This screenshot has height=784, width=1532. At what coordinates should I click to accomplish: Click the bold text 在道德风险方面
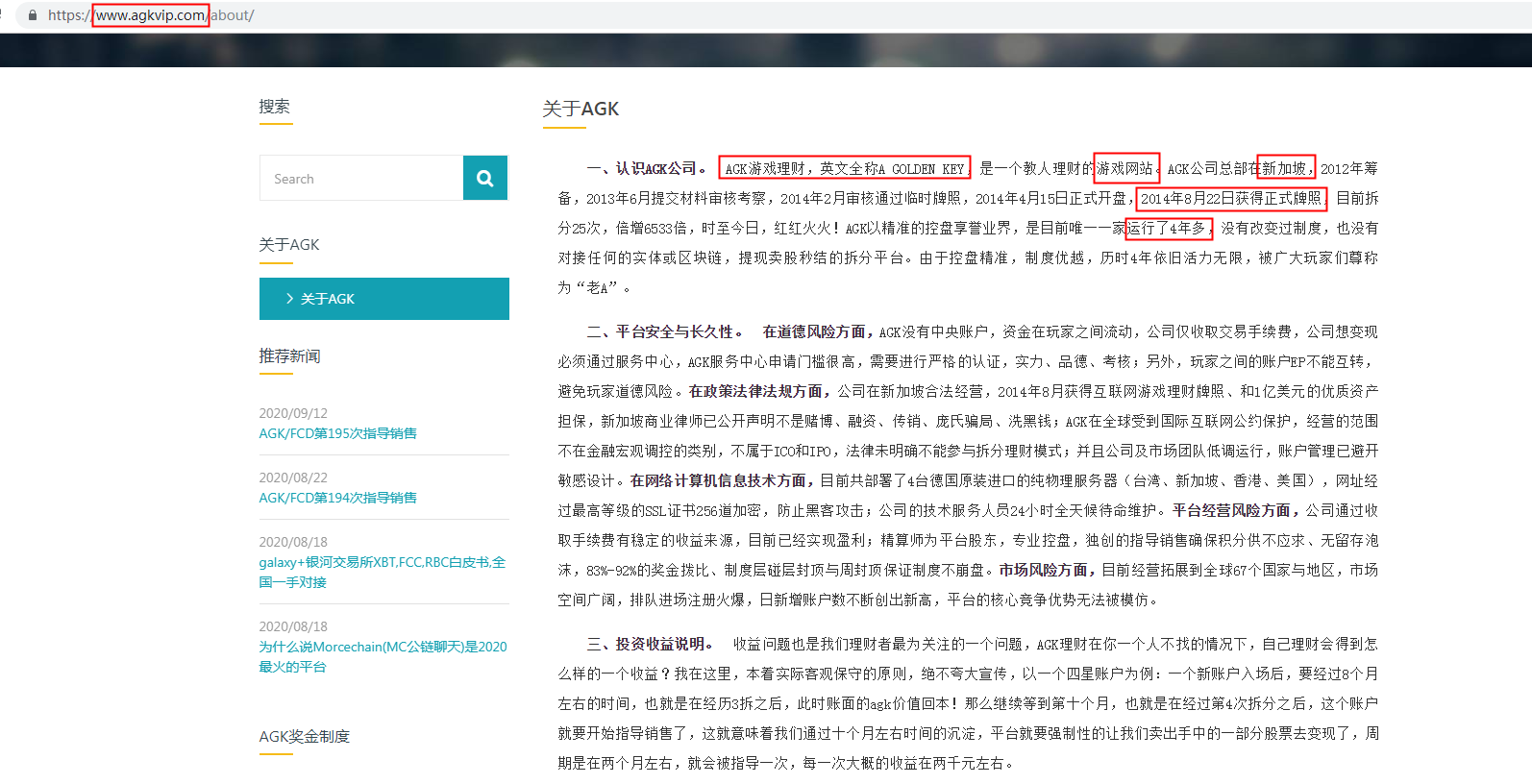(x=814, y=331)
